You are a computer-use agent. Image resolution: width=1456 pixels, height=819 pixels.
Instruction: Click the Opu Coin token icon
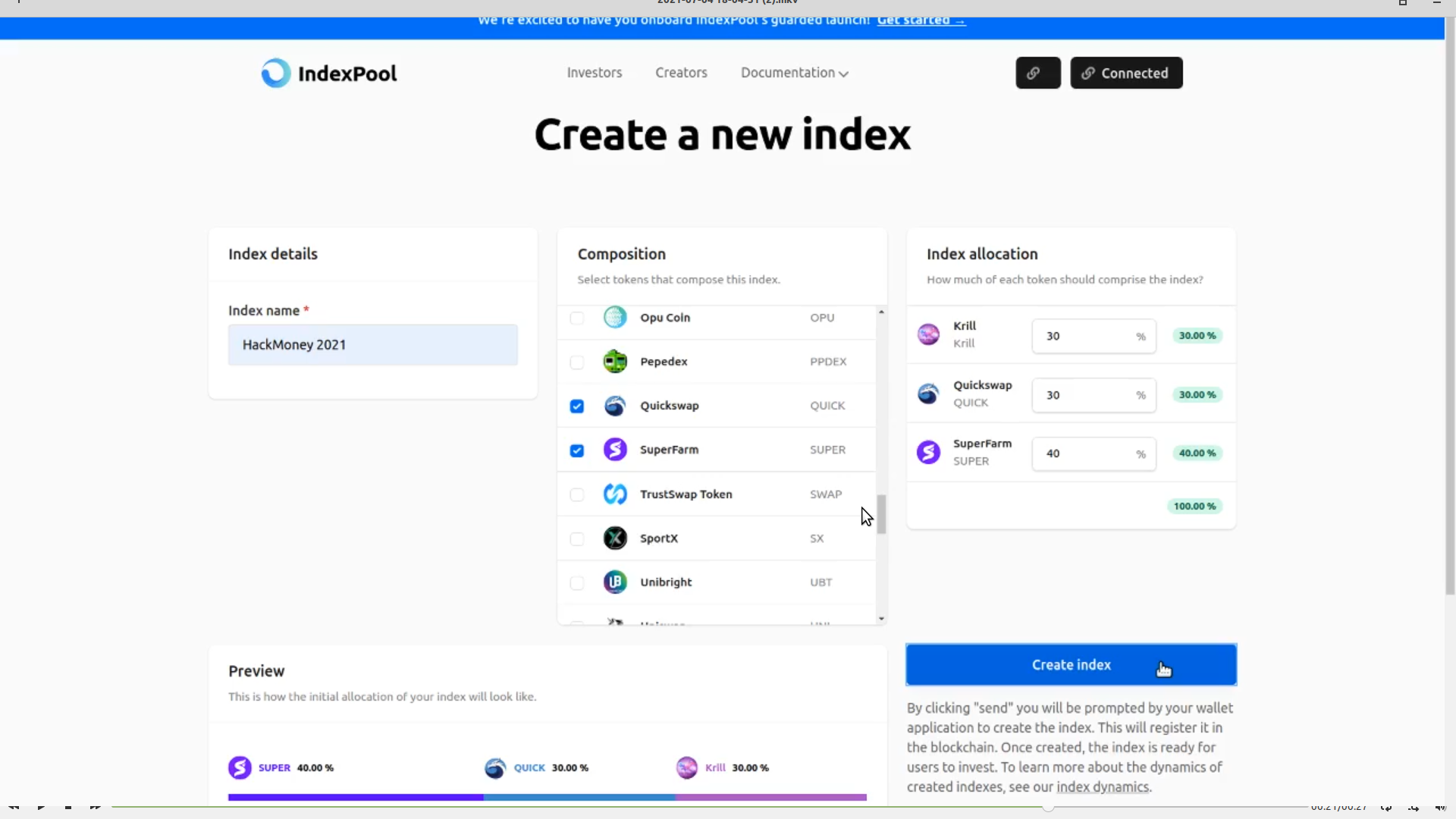tap(615, 317)
